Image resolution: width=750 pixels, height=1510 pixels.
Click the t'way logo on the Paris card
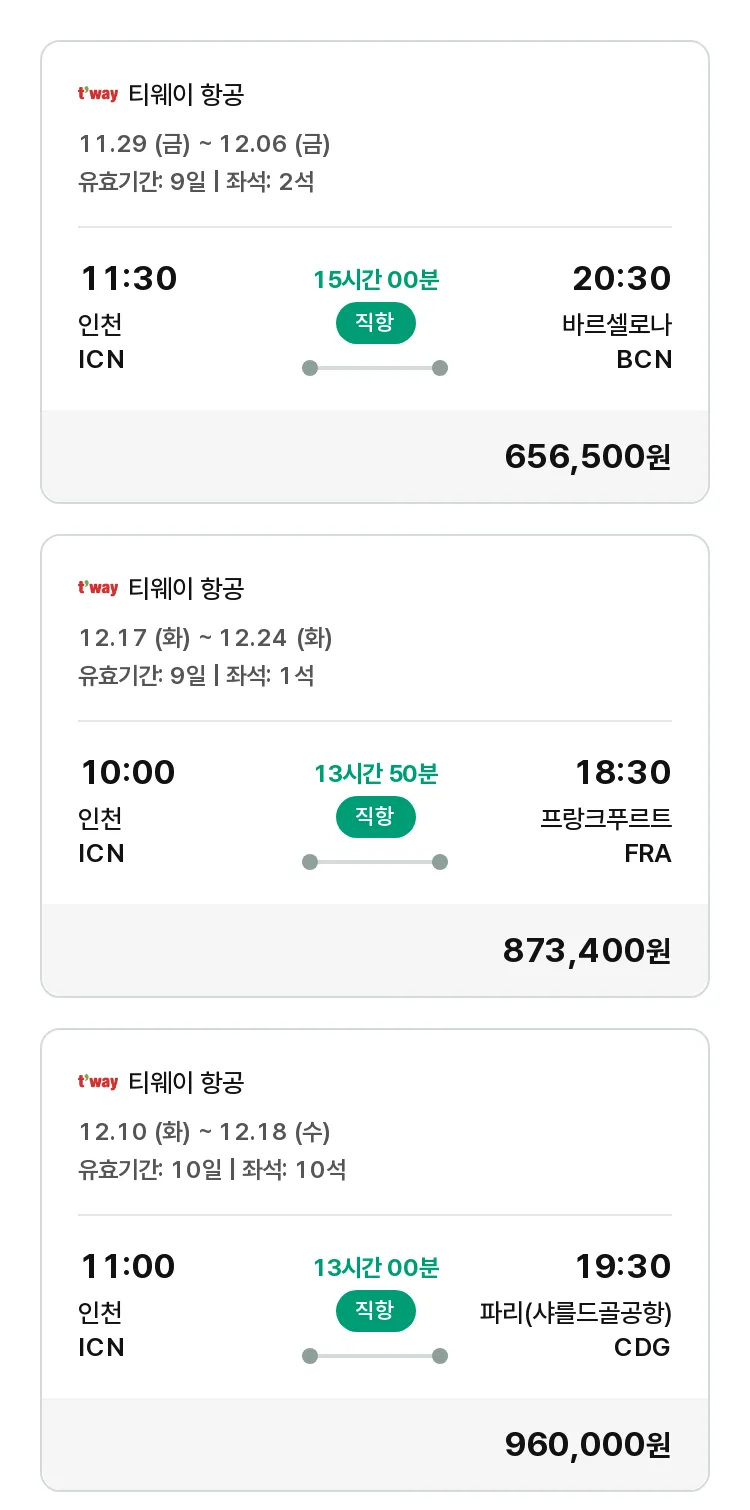click(98, 1083)
